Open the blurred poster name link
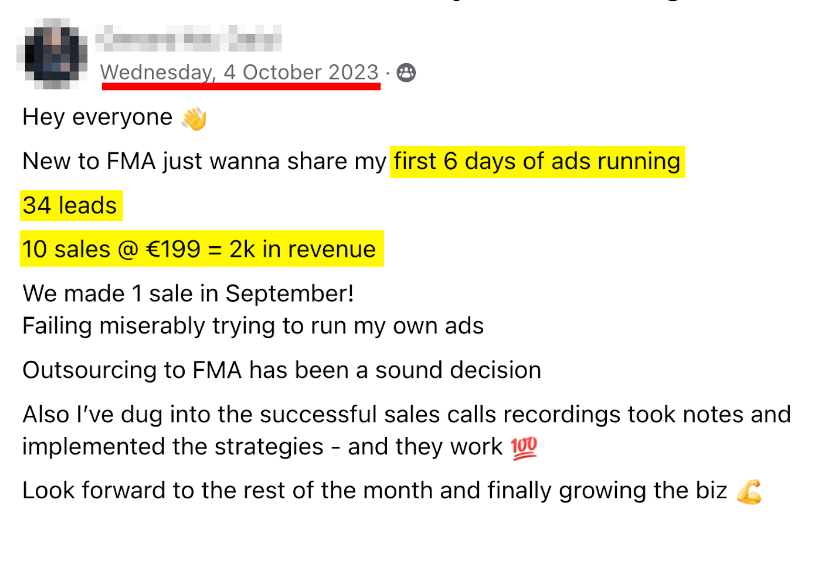Viewport: 834px width, 562px height. pos(188,38)
